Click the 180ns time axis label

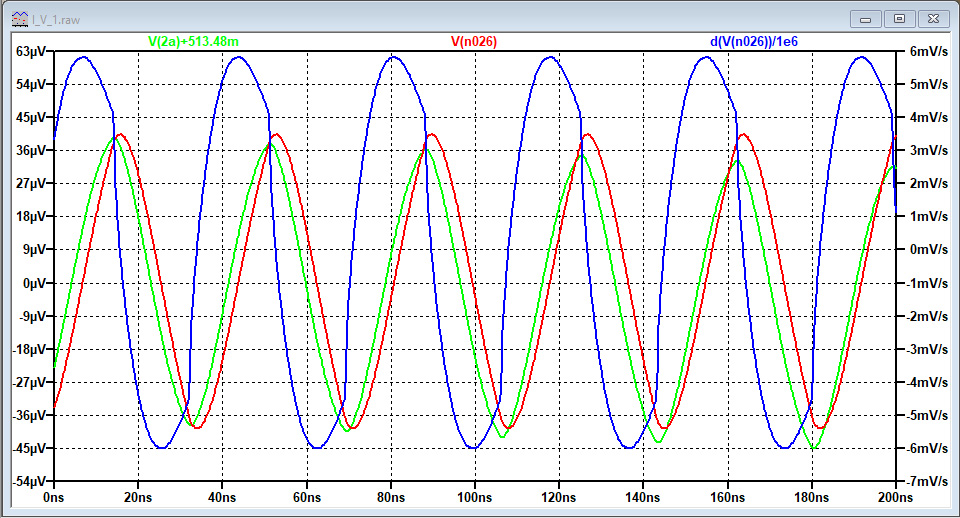[x=812, y=498]
